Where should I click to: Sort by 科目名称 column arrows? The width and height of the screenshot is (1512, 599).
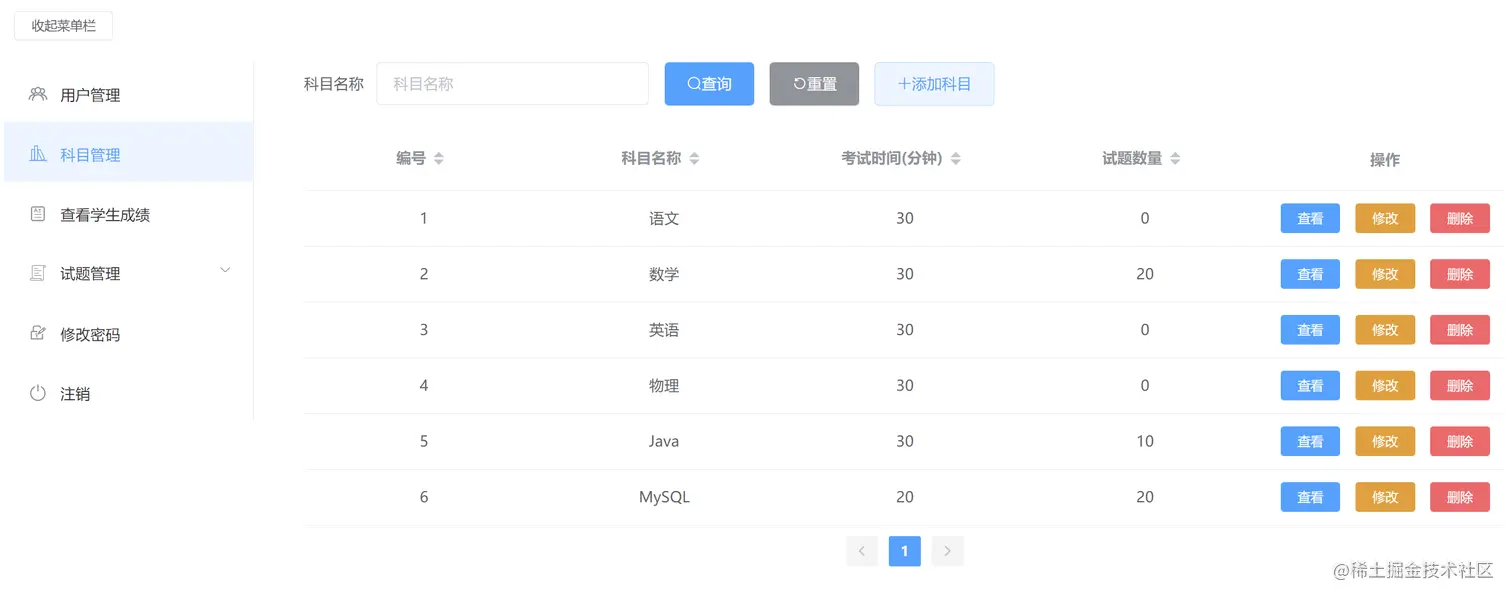tap(694, 159)
